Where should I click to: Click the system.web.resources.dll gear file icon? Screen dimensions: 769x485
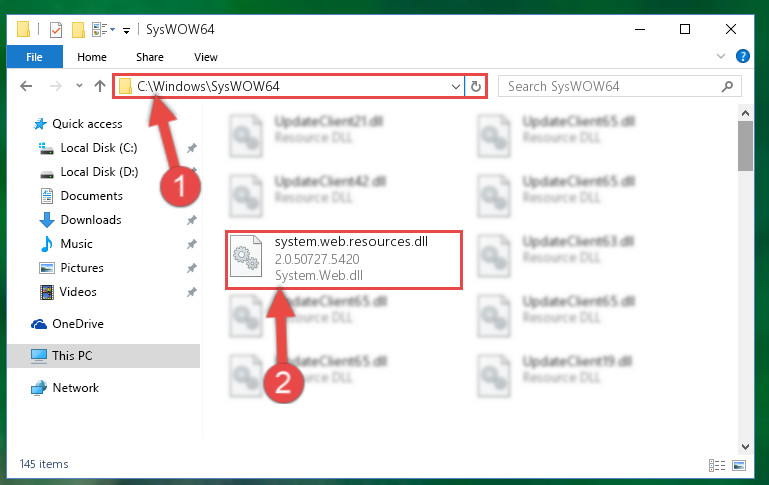pyautogui.click(x=246, y=255)
